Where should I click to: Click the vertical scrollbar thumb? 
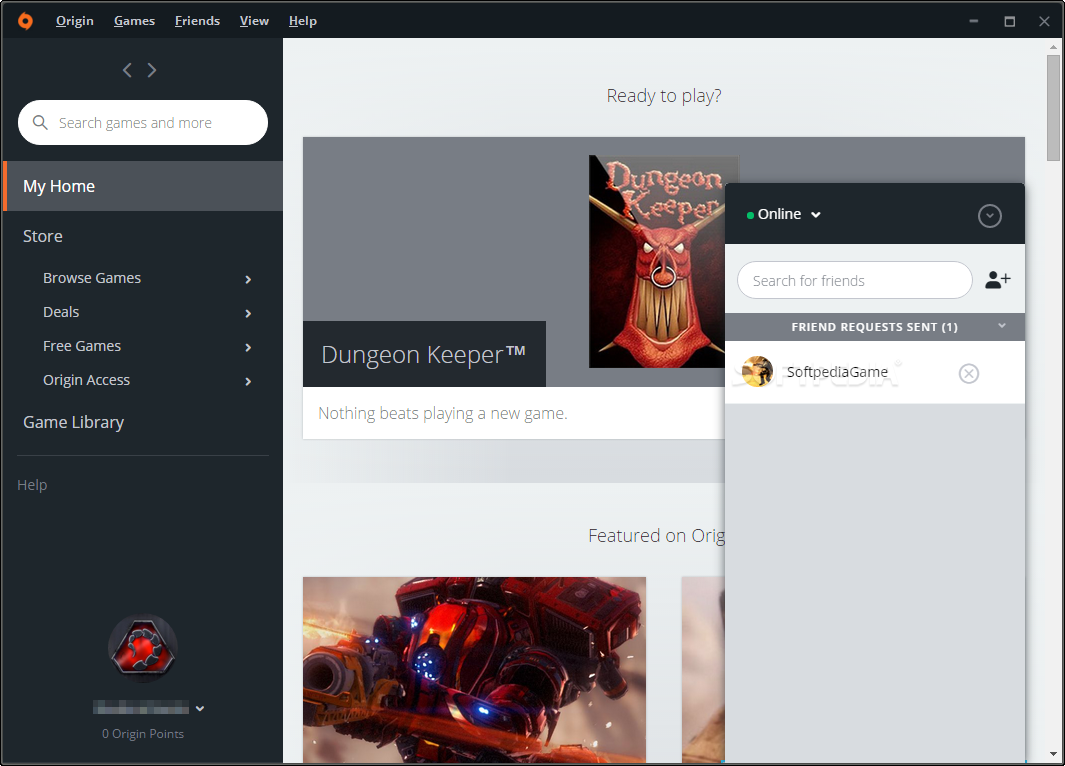(1053, 108)
